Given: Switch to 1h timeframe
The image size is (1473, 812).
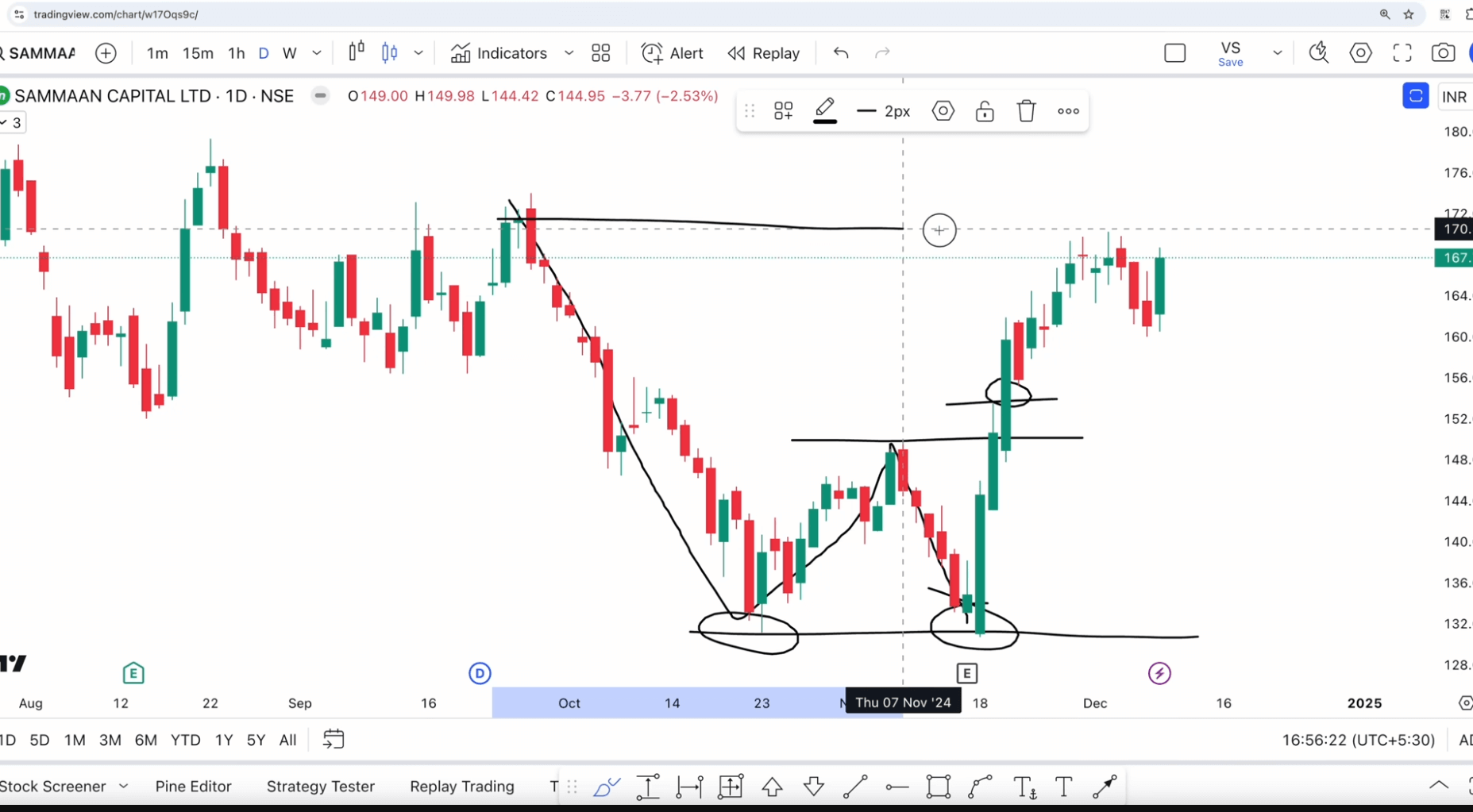Looking at the screenshot, I should click(237, 53).
